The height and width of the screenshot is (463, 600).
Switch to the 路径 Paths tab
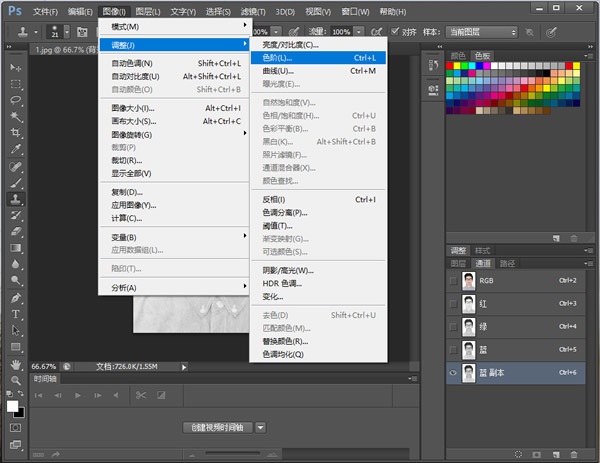point(507,263)
